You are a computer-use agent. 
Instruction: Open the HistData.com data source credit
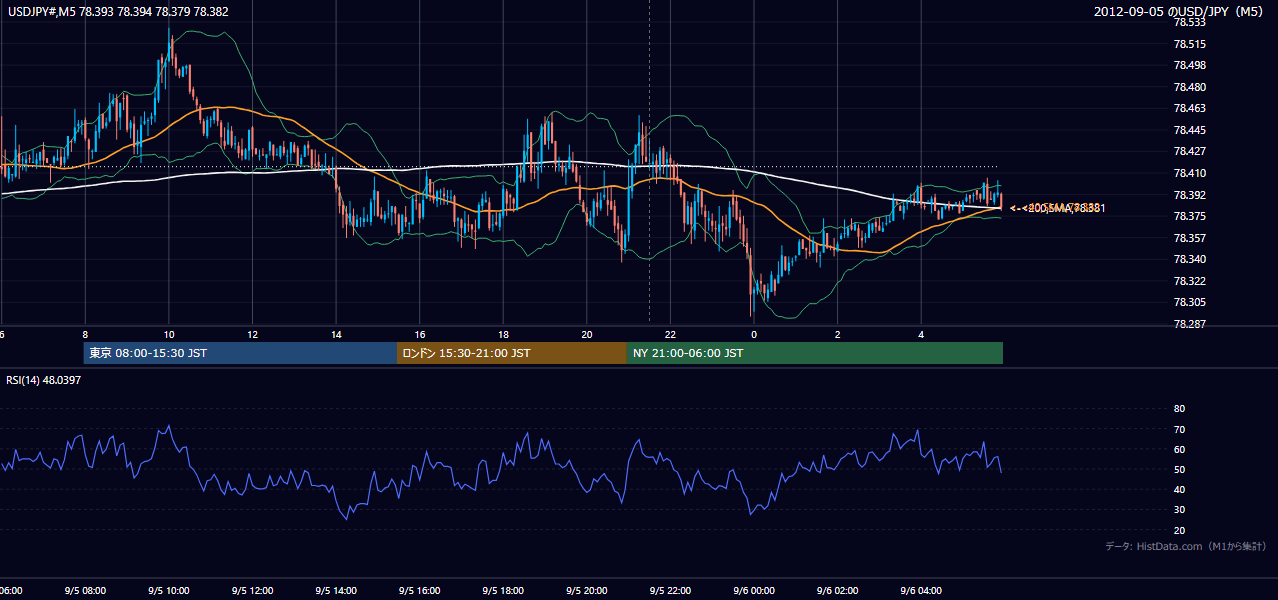point(1185,546)
